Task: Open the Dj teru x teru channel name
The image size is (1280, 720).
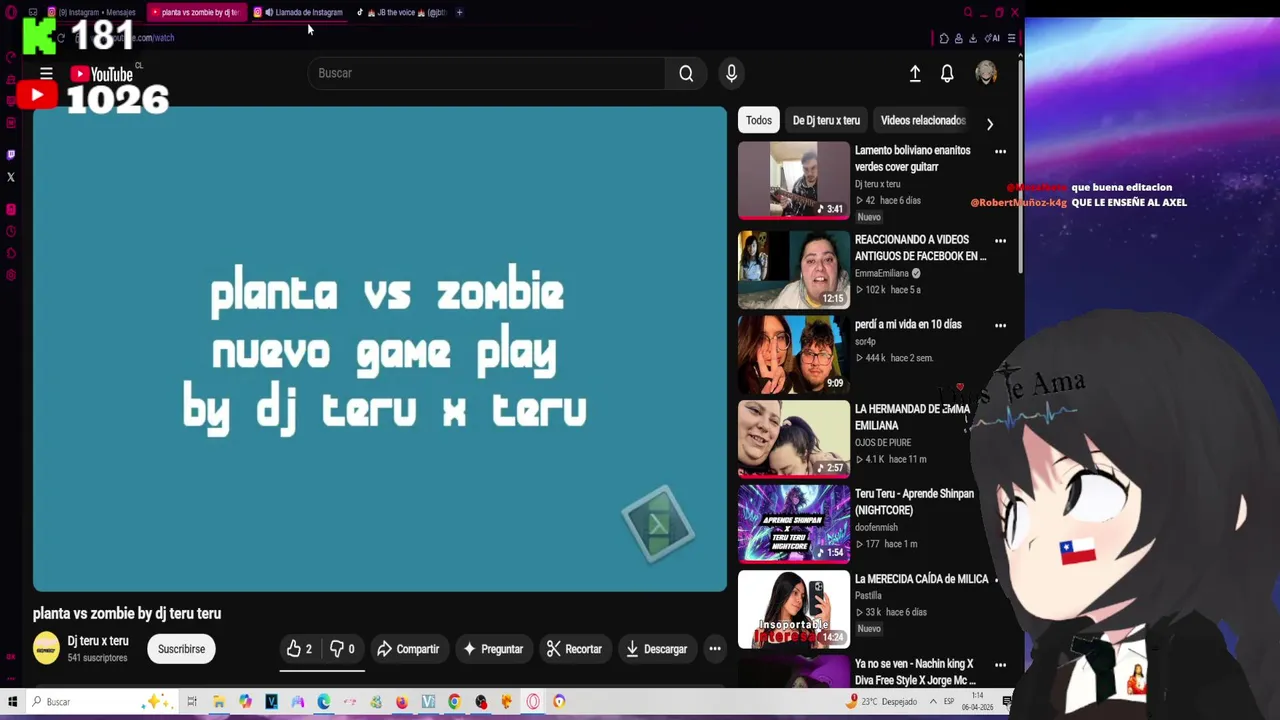Action: click(x=98, y=641)
